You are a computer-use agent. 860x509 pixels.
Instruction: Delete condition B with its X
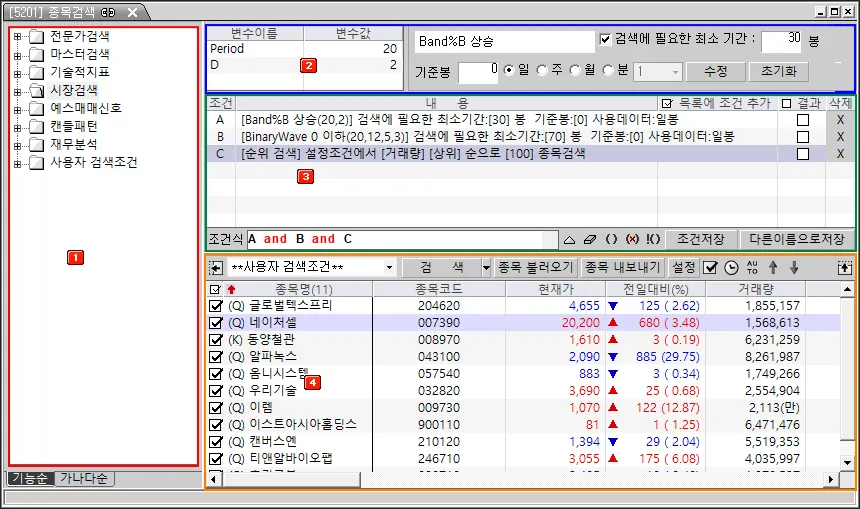click(840, 137)
